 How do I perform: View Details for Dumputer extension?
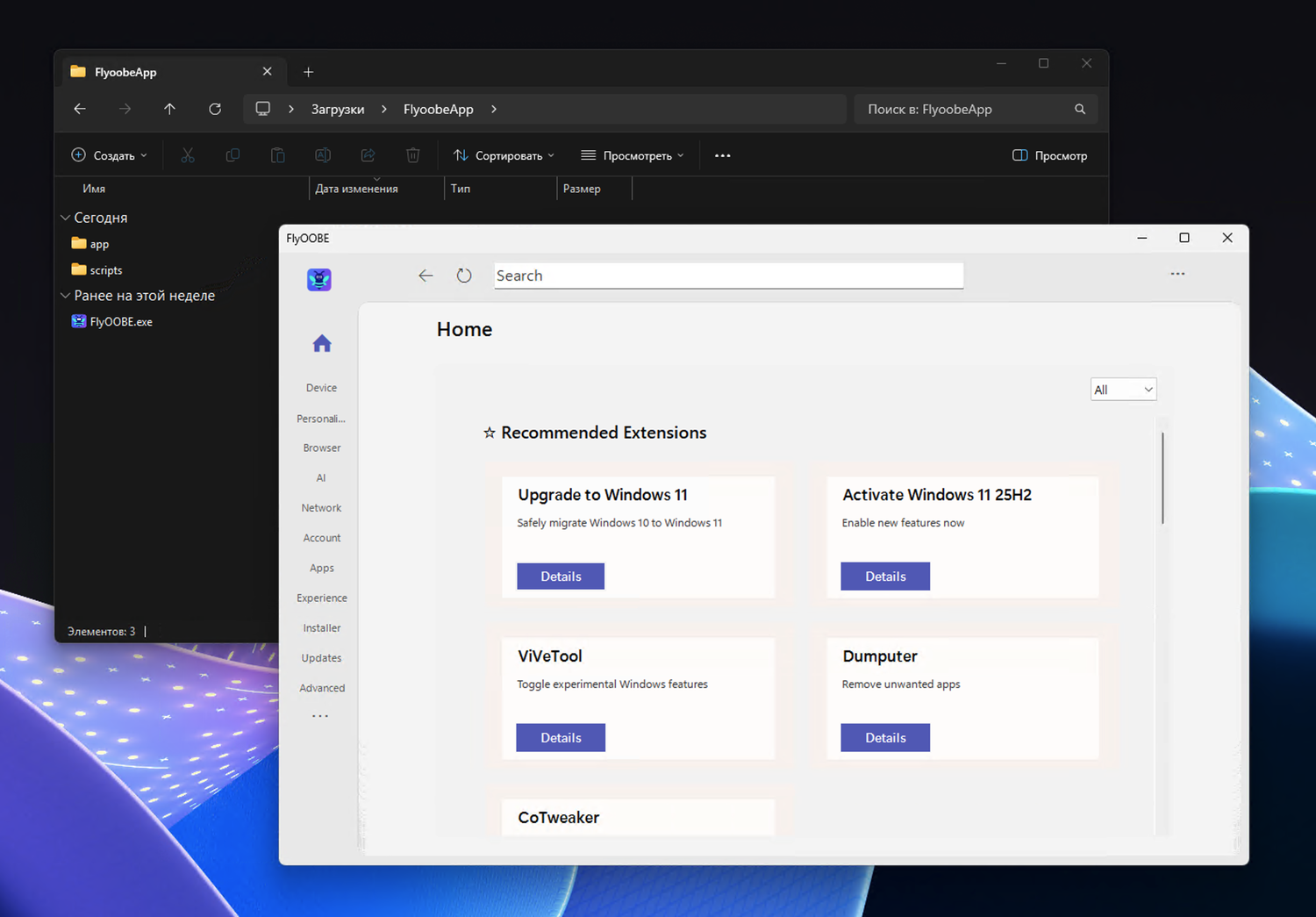pos(885,738)
